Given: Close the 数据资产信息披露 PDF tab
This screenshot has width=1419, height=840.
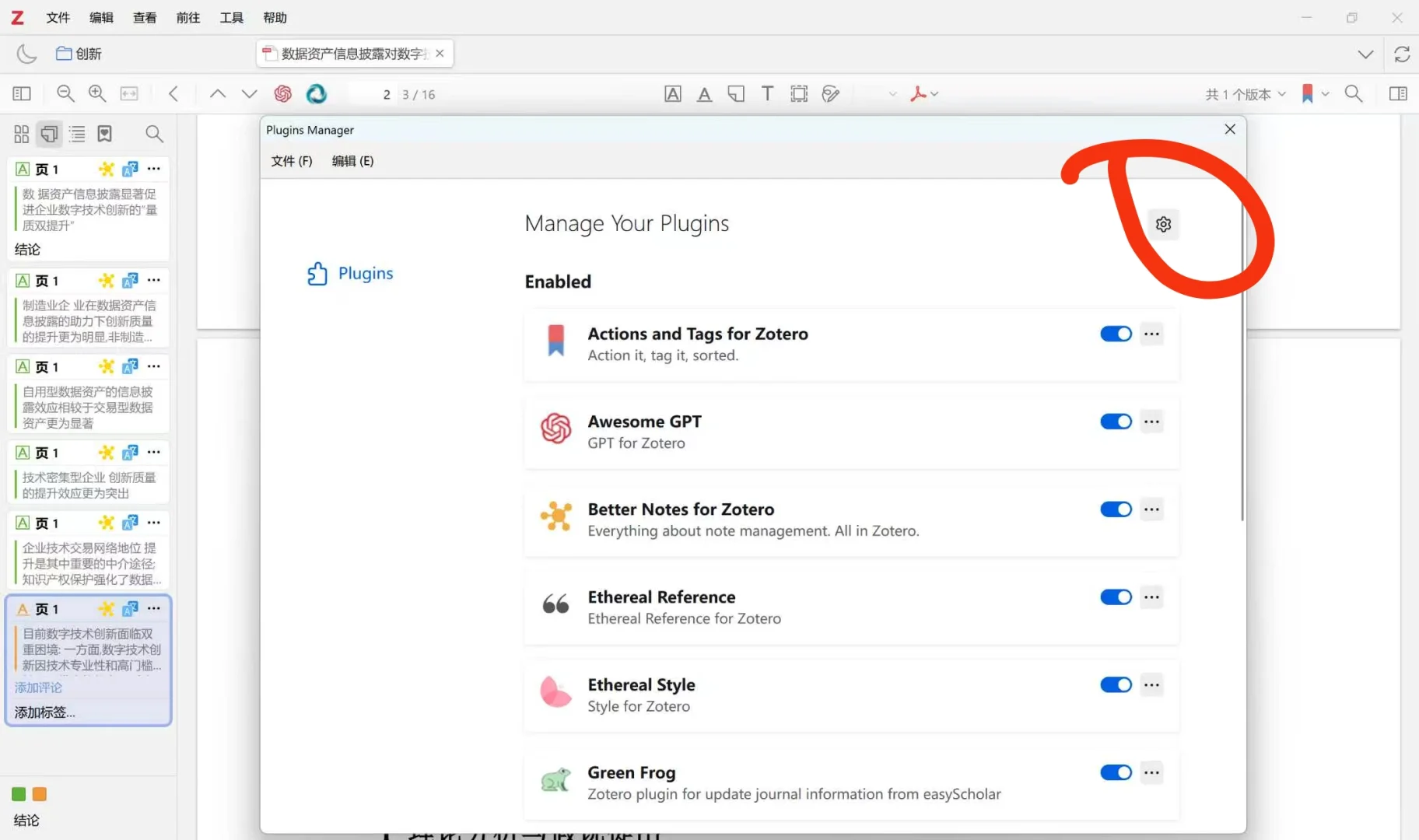Looking at the screenshot, I should click(x=440, y=54).
